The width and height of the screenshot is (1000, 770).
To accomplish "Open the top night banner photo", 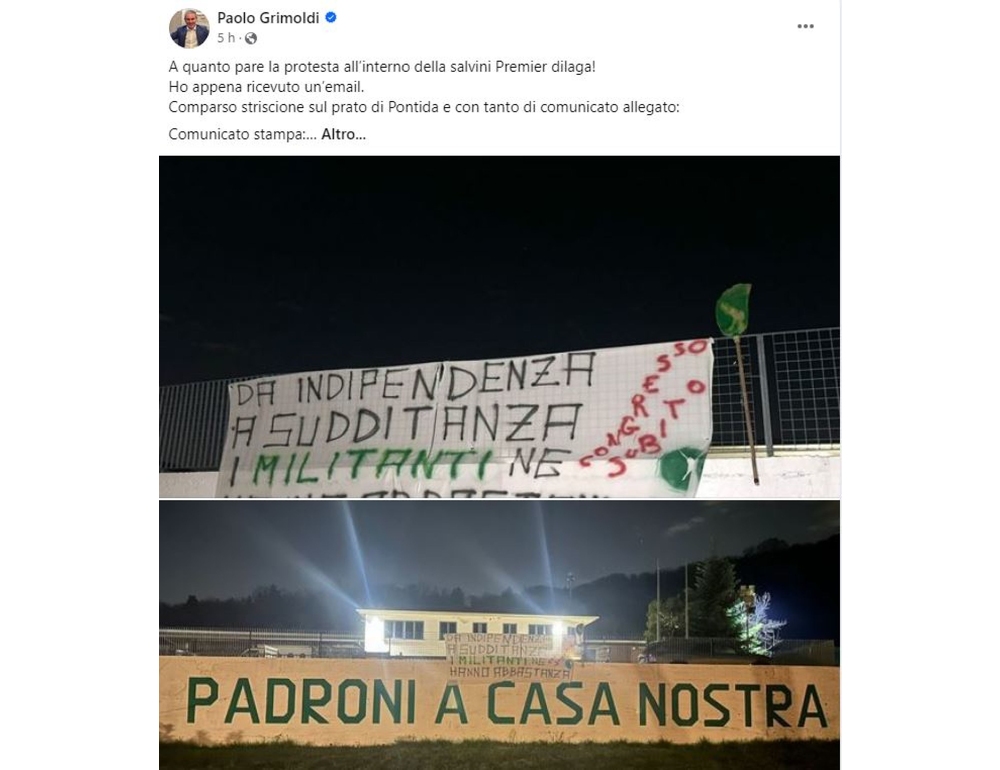I will coord(499,327).
